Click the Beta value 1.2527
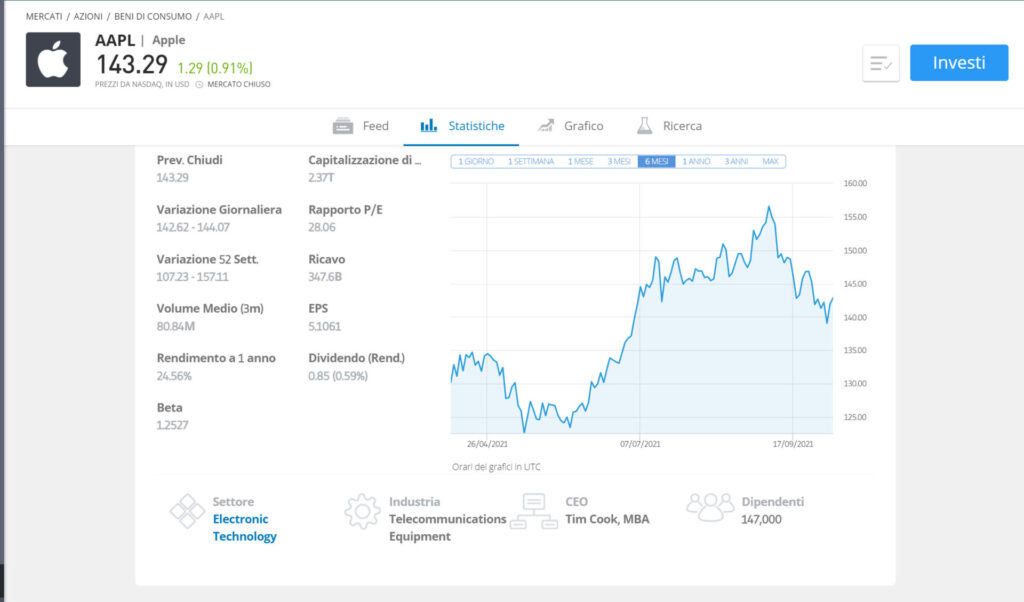1024x602 pixels. [172, 425]
